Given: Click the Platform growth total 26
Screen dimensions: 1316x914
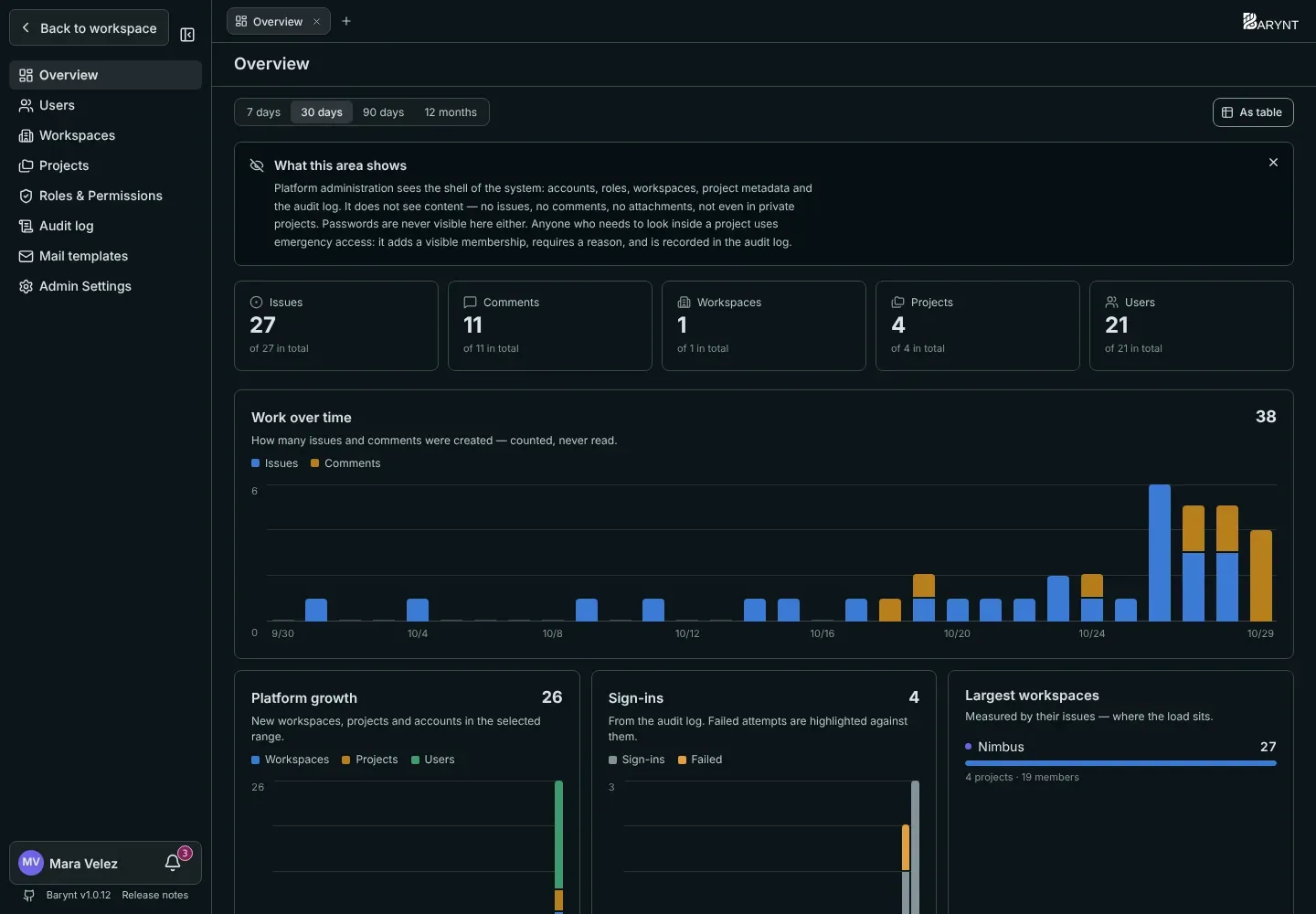Looking at the screenshot, I should (552, 697).
